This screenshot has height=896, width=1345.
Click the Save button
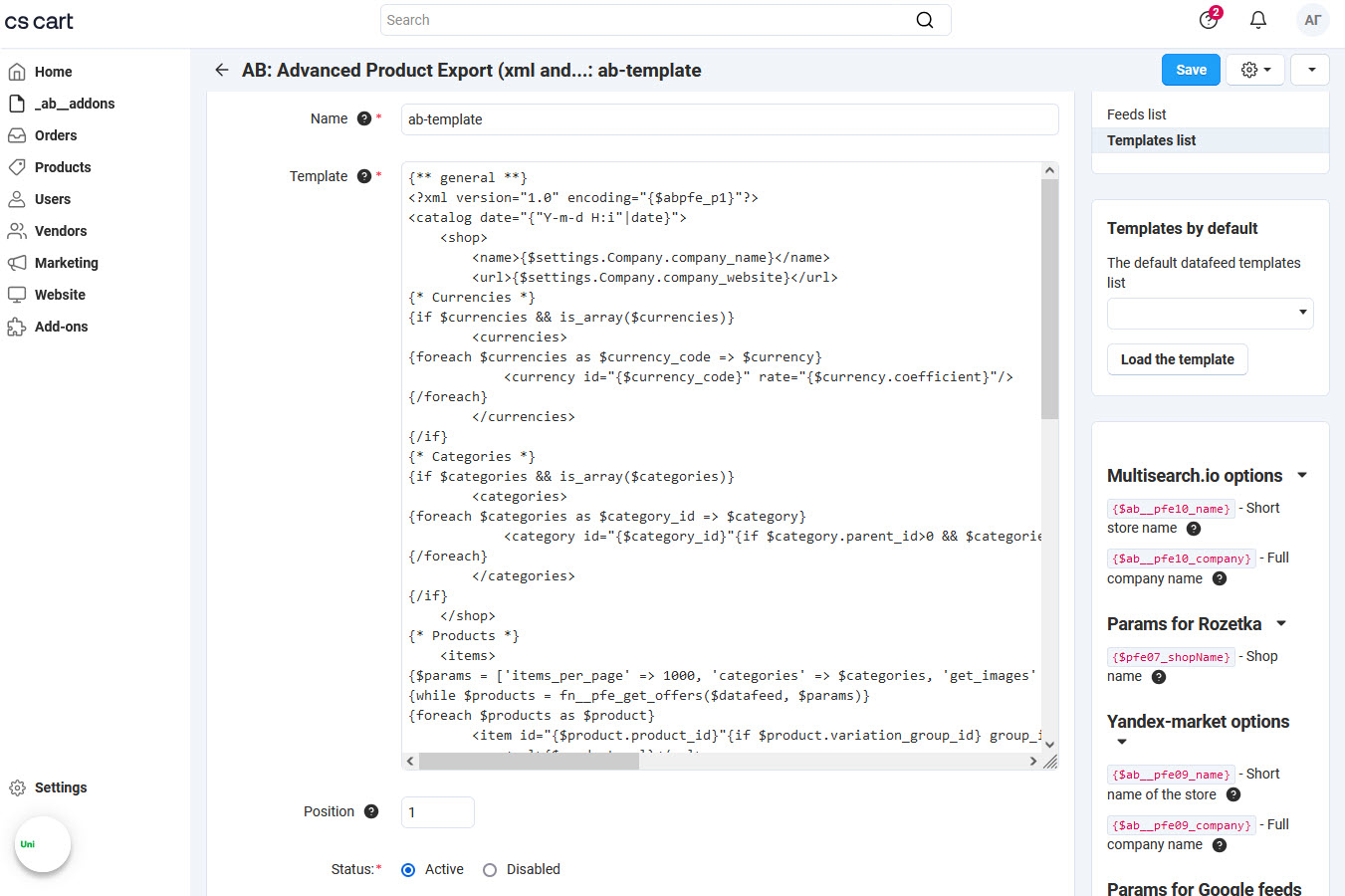1191,70
